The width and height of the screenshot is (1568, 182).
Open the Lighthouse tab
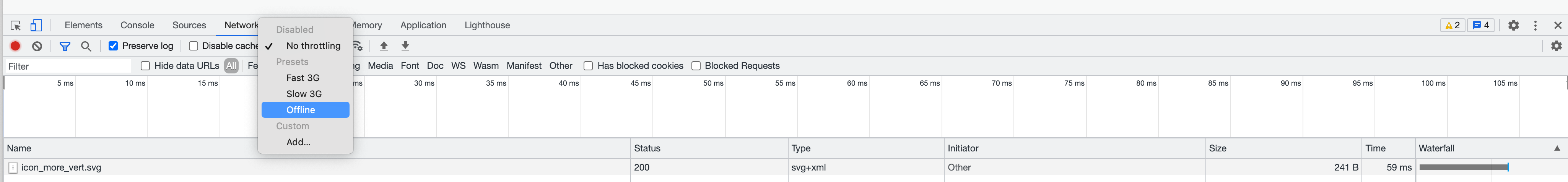[487, 26]
